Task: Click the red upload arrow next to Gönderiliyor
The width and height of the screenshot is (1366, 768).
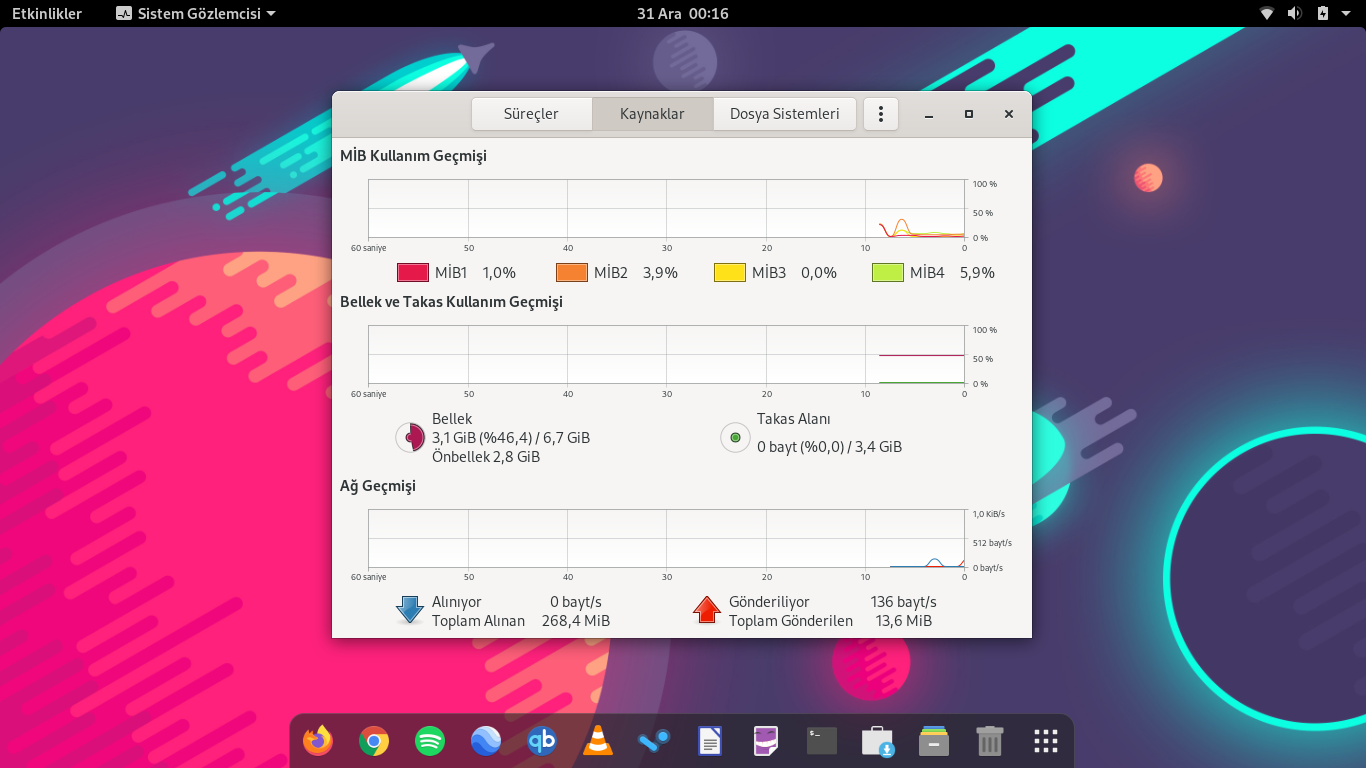Action: click(707, 610)
